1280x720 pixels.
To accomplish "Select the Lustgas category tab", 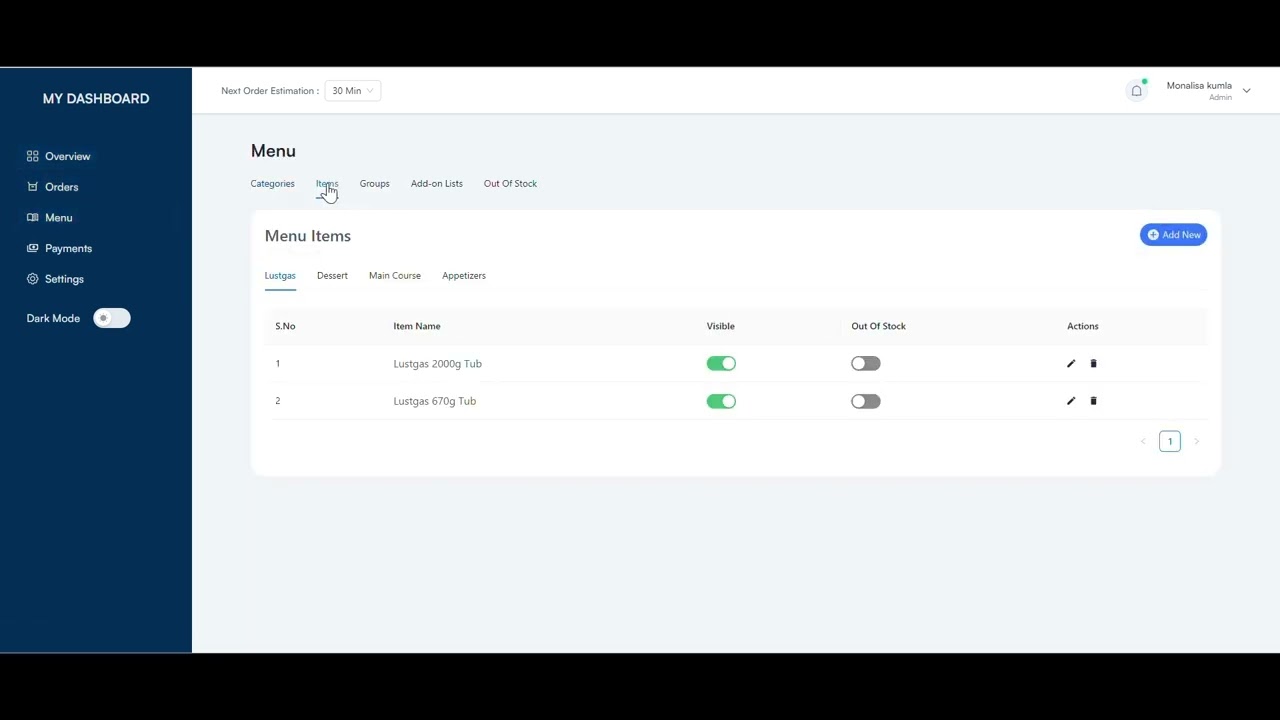I will click(280, 276).
